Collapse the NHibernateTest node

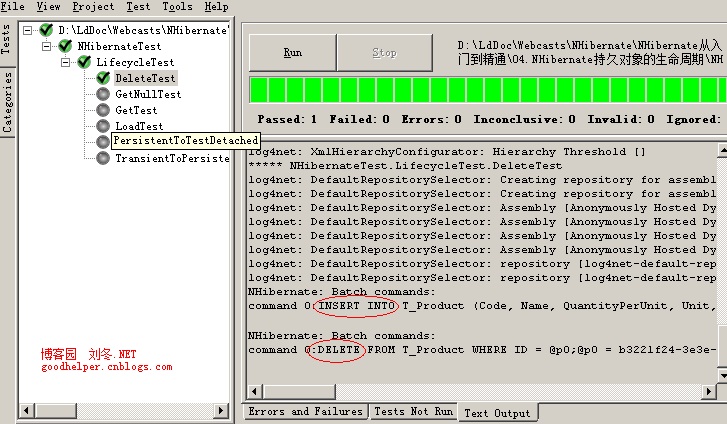point(46,46)
